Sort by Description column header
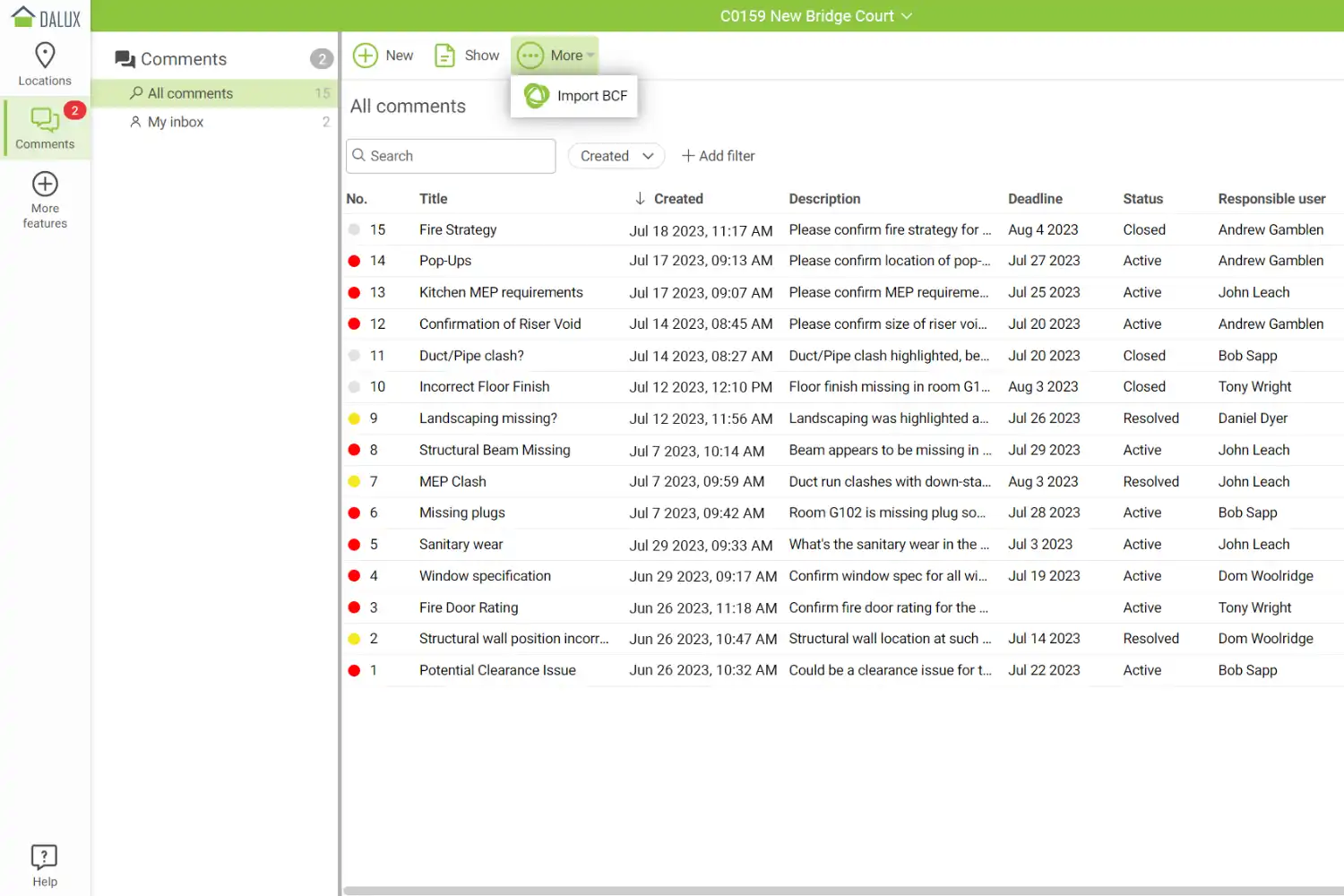Image resolution: width=1344 pixels, height=896 pixels. pos(824,199)
